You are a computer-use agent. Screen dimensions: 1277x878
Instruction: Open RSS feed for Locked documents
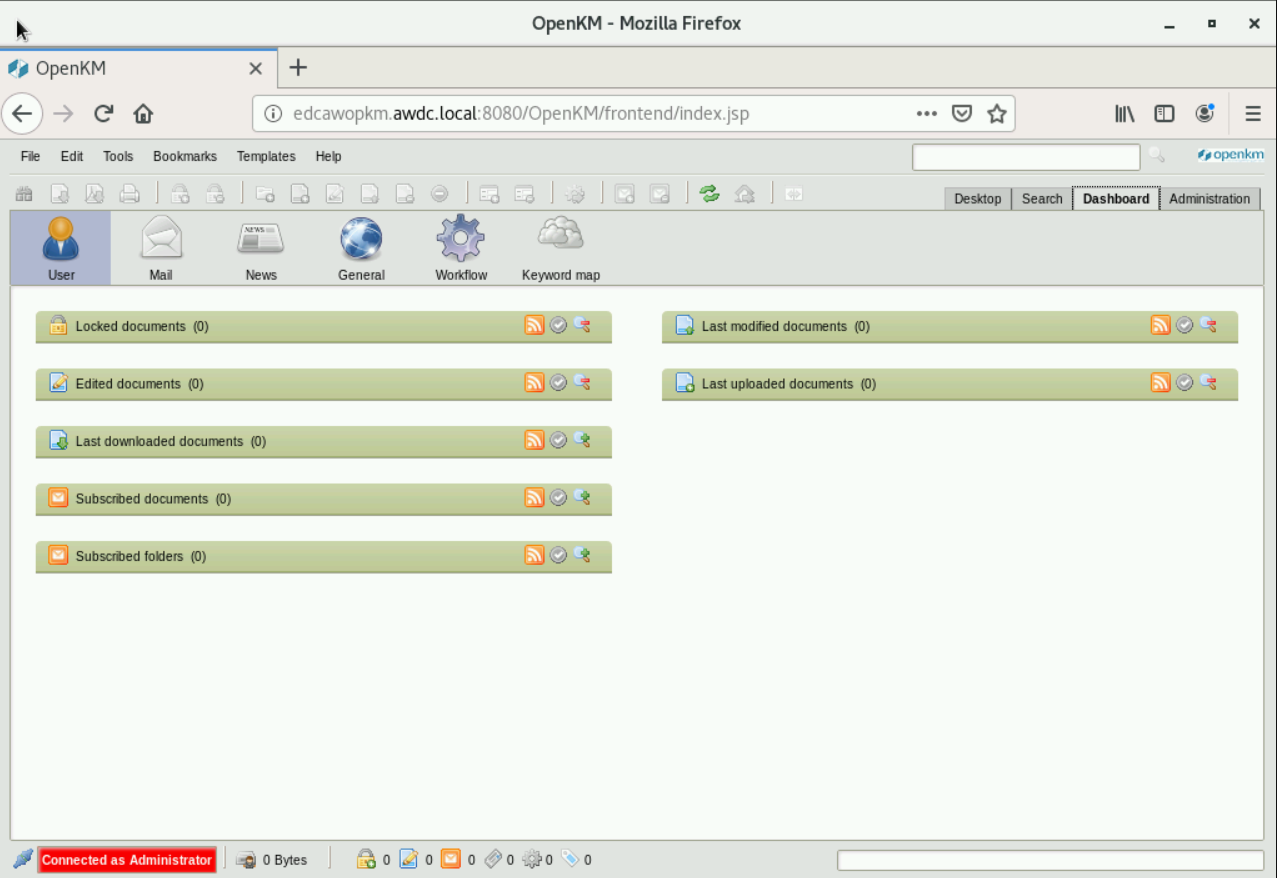(535, 325)
